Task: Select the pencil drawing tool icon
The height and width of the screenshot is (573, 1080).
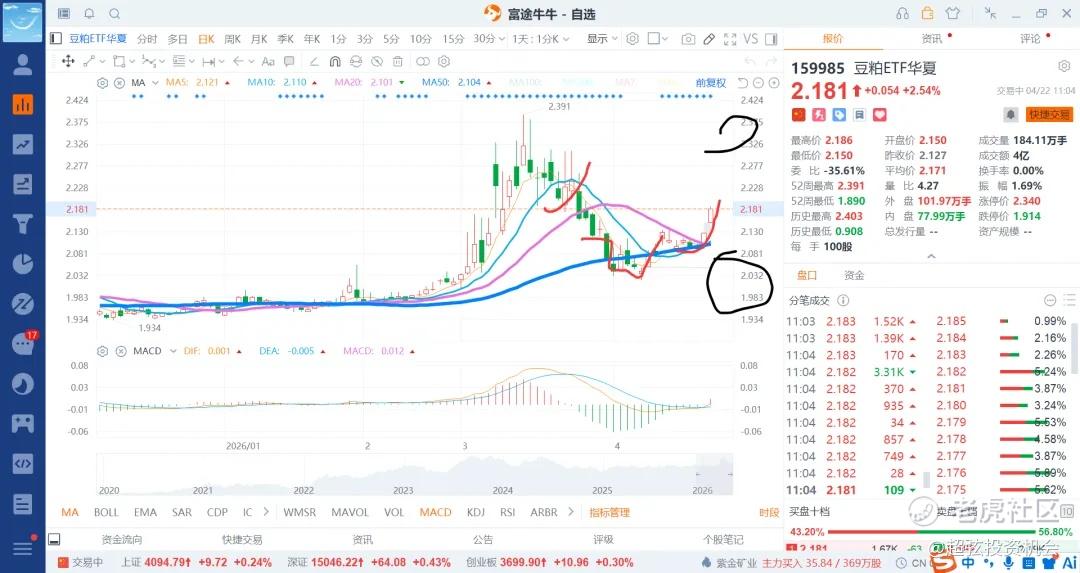Action: tap(709, 39)
